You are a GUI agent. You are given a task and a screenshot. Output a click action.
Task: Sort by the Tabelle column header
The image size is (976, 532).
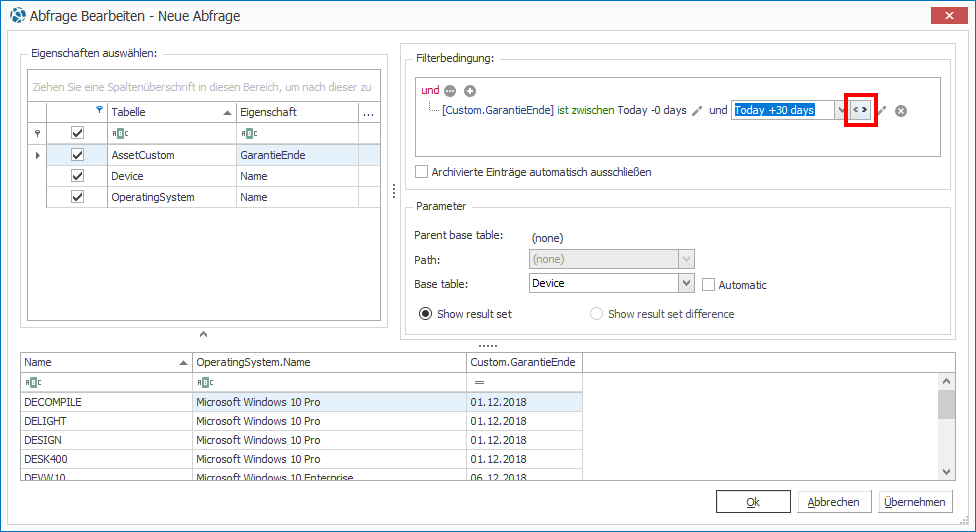pos(172,113)
